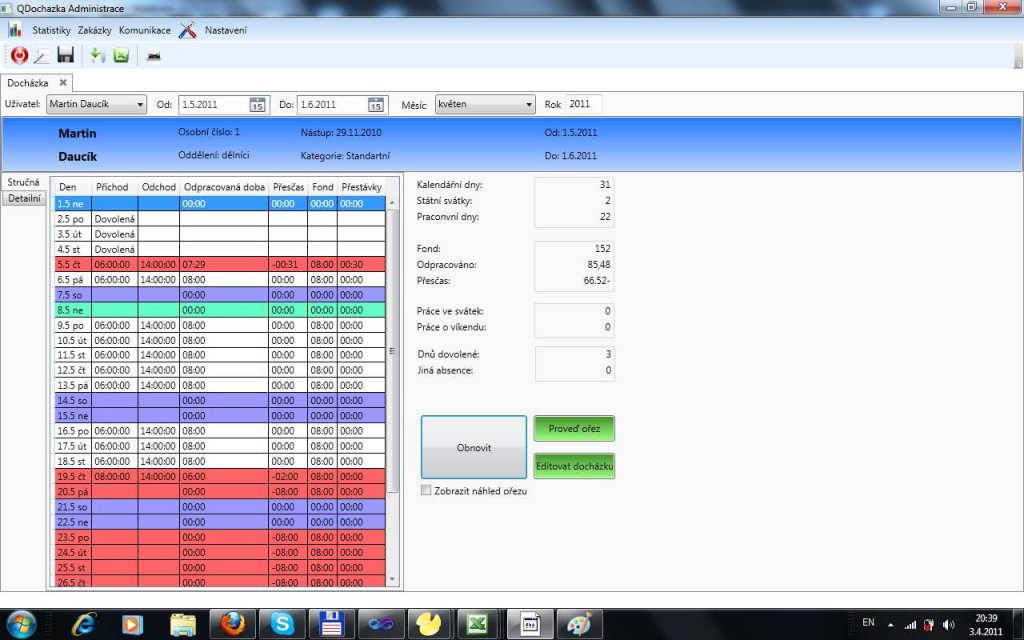Open Firefox from the taskbar
This screenshot has height=640, width=1024.
tap(232, 624)
